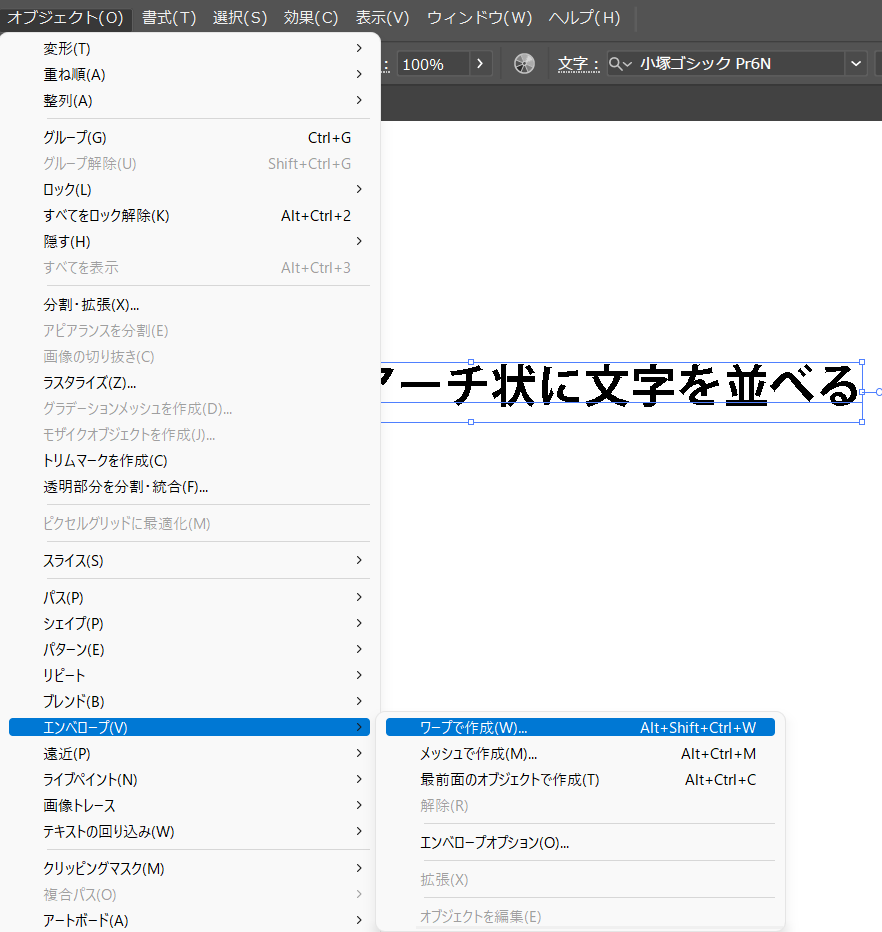
Task: Click the top-right bounding box handle of text
Action: click(862, 361)
